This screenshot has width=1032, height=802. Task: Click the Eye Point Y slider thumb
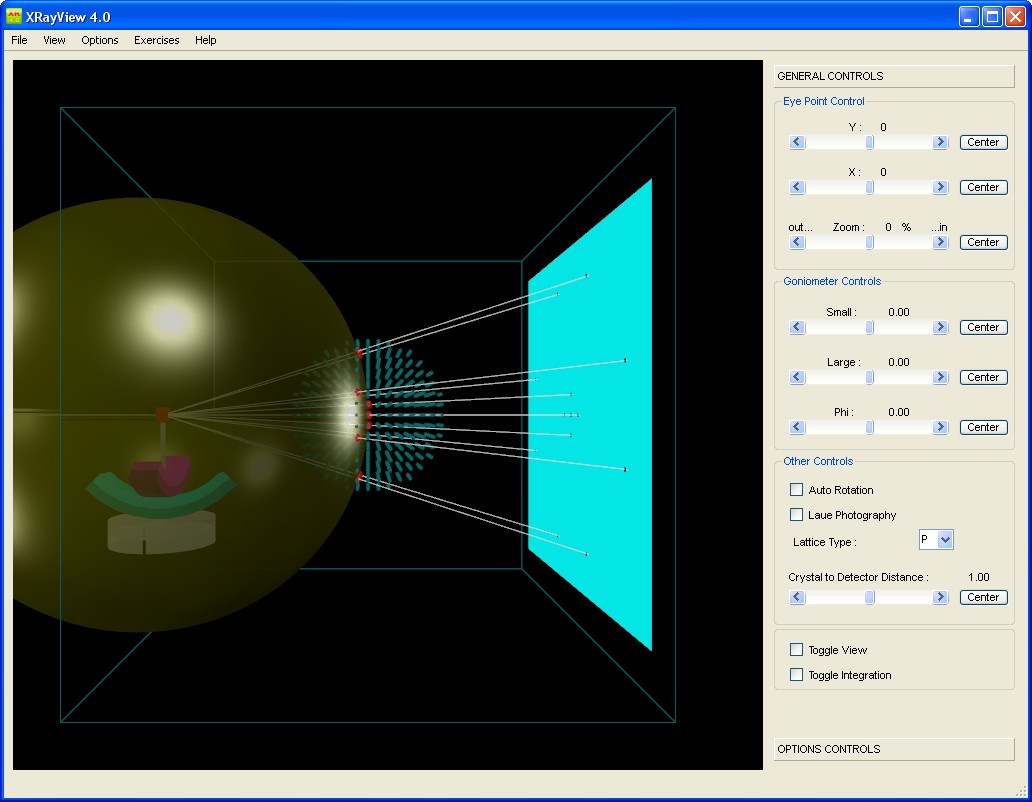pyautogui.click(x=869, y=142)
